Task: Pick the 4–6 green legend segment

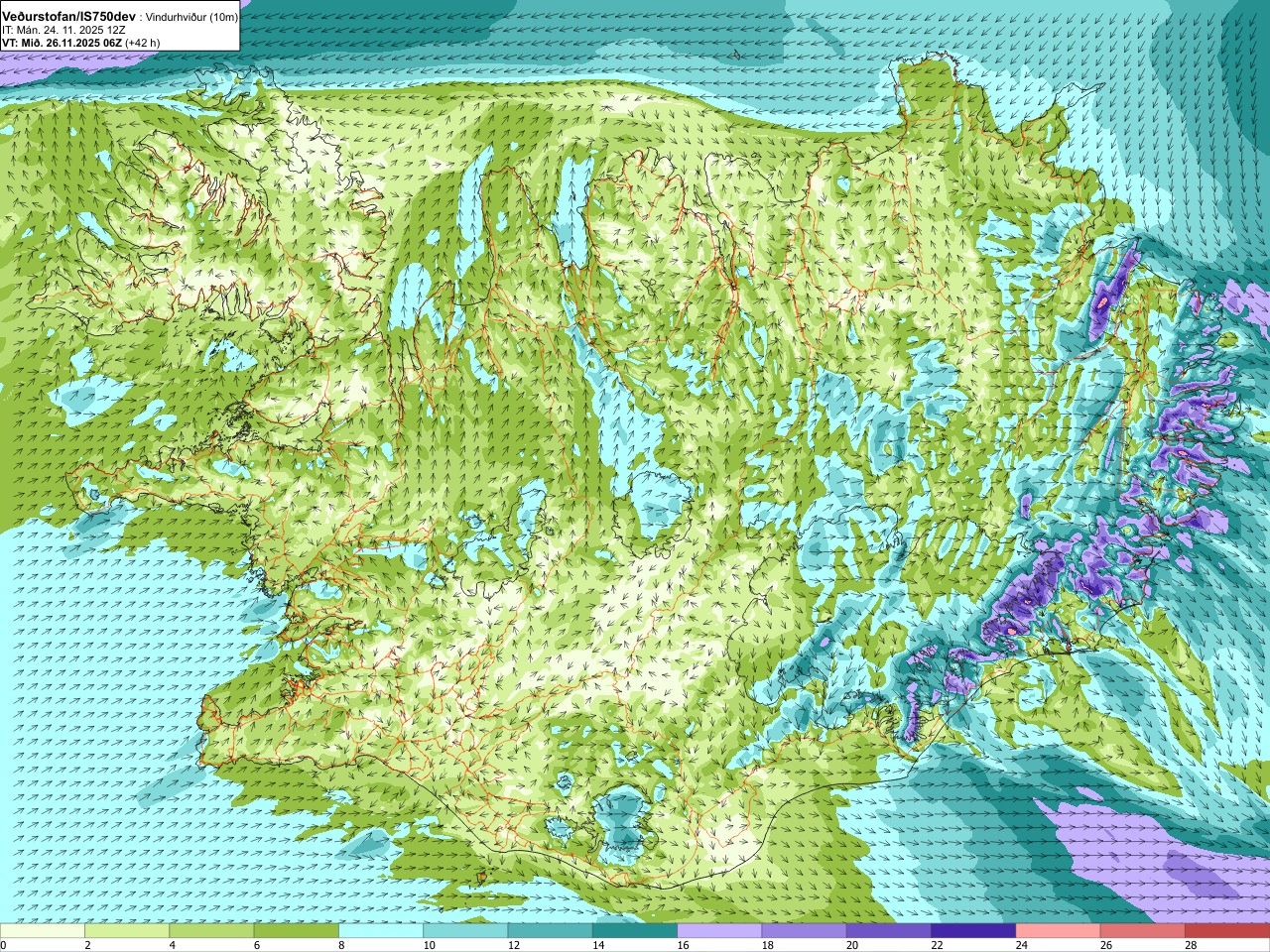Action: click(x=211, y=931)
